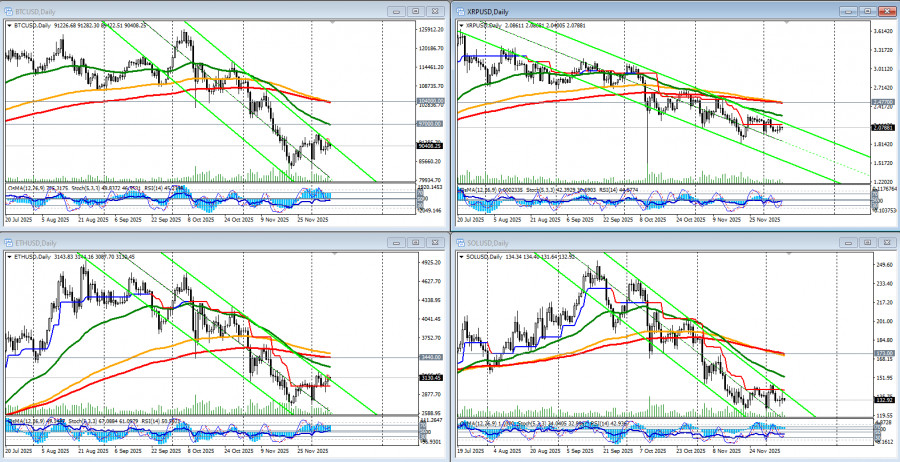Activate the ETHUSD,Daily window title bar
This screenshot has height=462, width=900.
(x=224, y=243)
